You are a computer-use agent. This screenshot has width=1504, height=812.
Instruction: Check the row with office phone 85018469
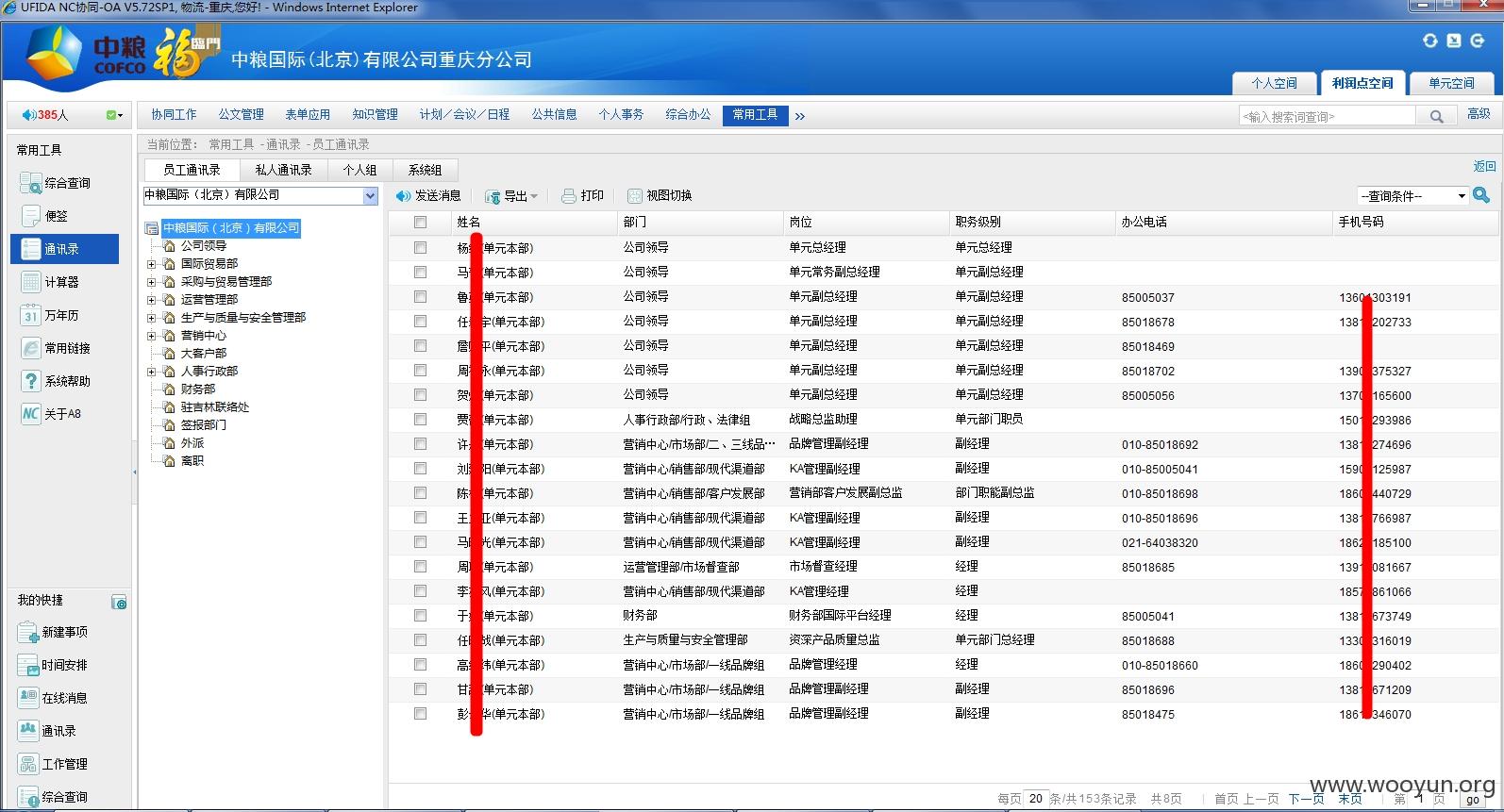tap(420, 346)
